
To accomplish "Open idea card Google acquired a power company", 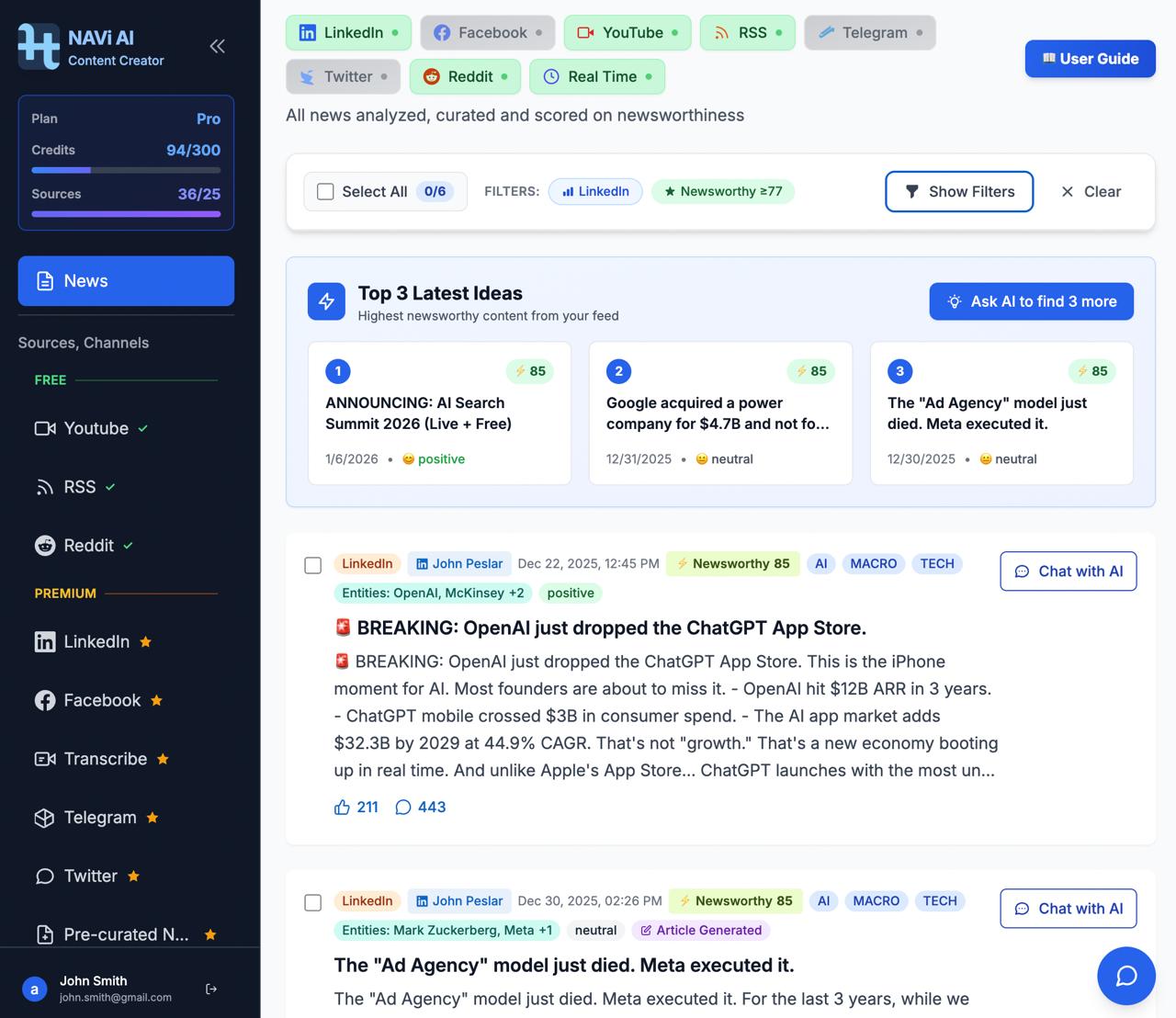I will (x=720, y=413).
